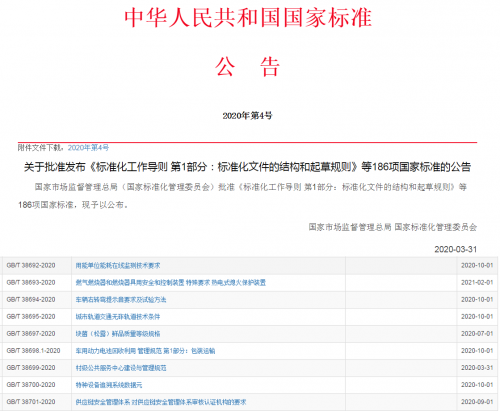Open the standard title link for GB/T 38694-2020
The height and width of the screenshot is (411, 500).
point(121,300)
